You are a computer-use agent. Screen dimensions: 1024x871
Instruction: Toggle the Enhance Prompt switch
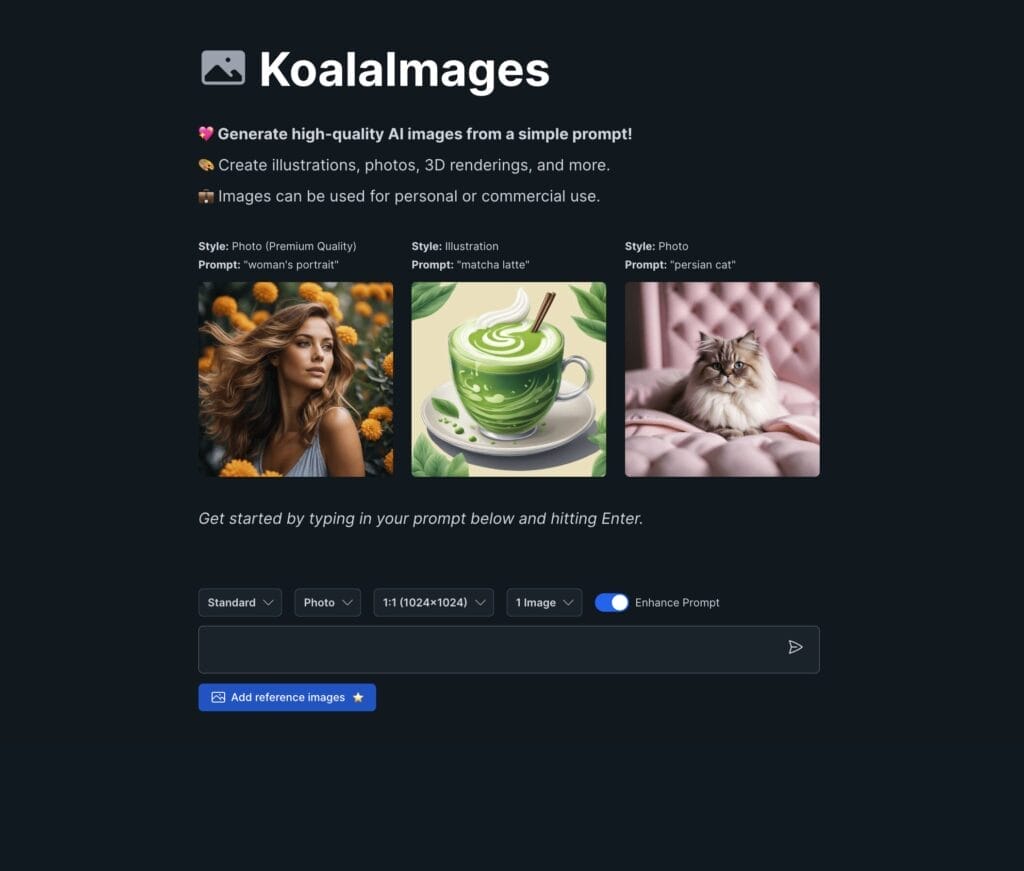(611, 603)
